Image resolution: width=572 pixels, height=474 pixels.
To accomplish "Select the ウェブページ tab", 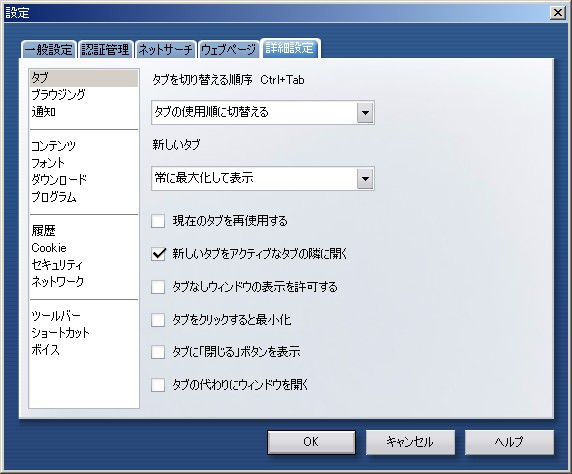I will [228, 49].
